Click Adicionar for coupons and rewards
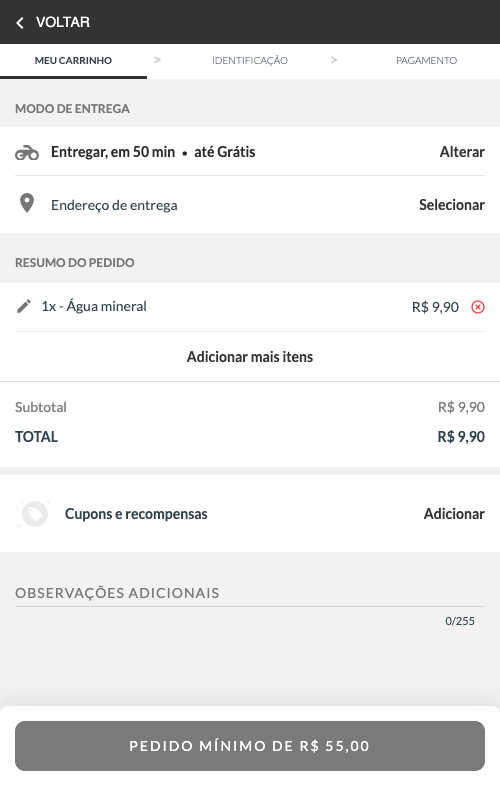The height and width of the screenshot is (786, 500). [454, 514]
